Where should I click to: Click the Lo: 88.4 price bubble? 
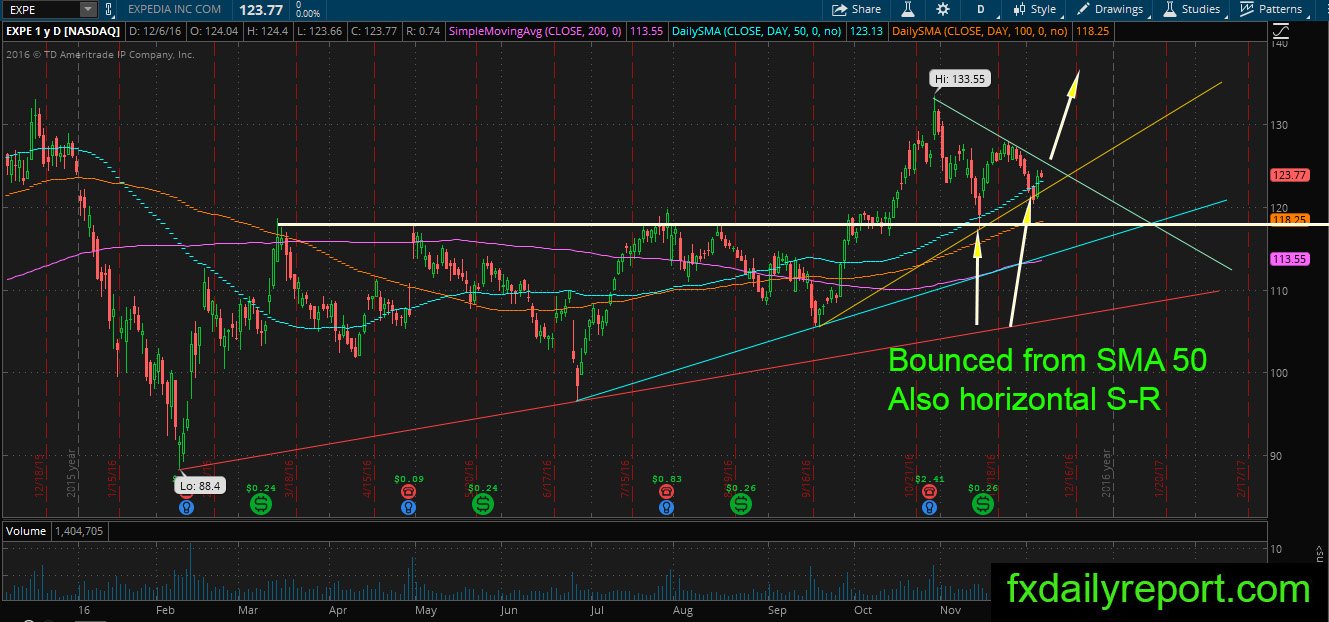[200, 486]
